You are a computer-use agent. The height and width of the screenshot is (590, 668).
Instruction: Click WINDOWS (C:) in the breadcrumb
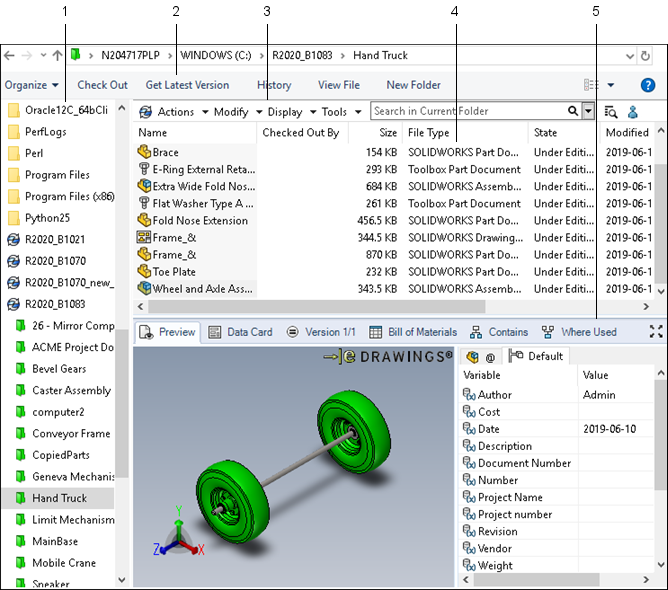tap(216, 55)
